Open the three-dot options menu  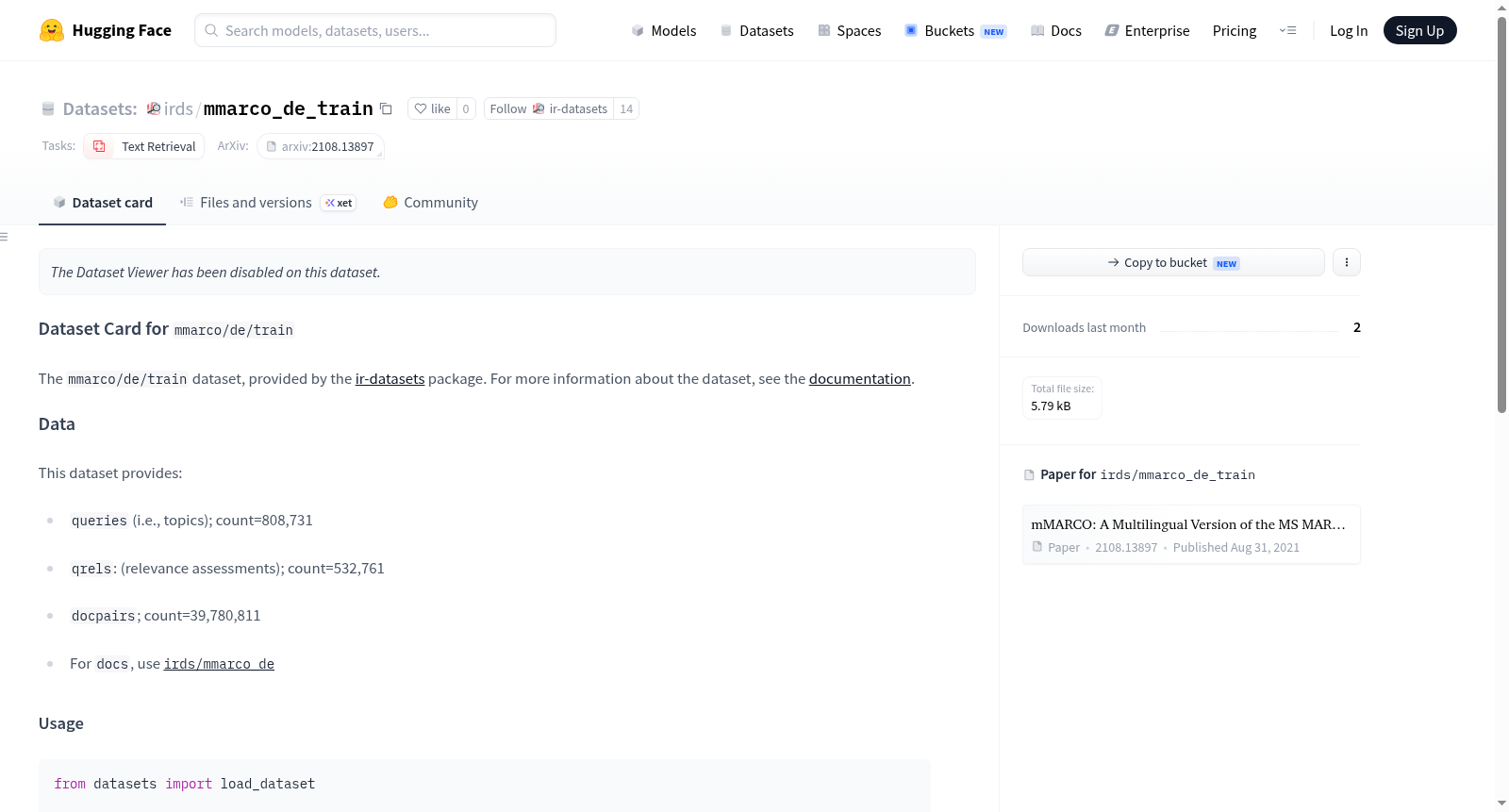[x=1347, y=262]
